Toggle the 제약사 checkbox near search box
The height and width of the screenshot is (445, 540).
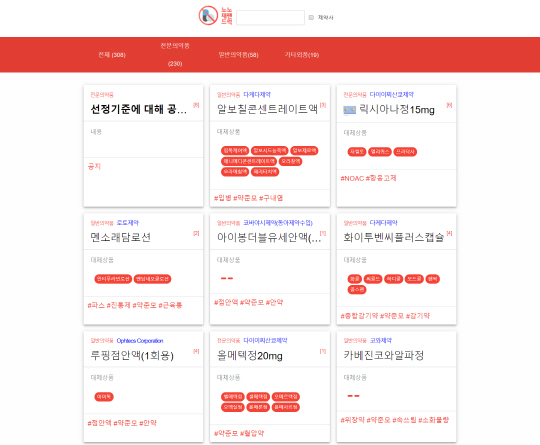point(311,17)
